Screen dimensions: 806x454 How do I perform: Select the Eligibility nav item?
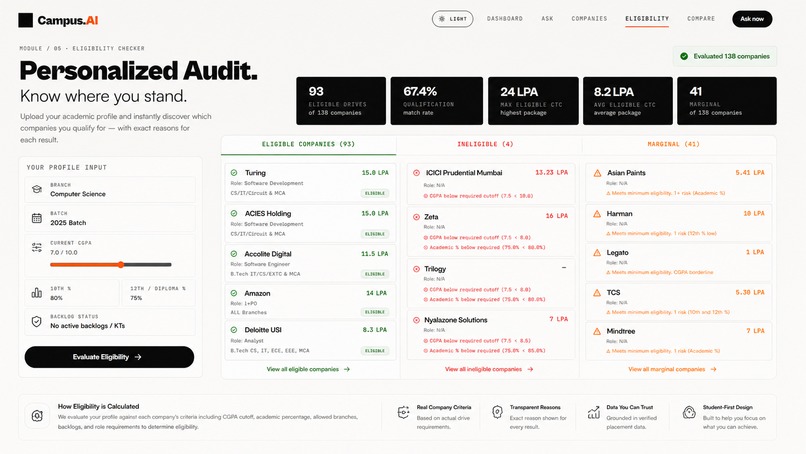[647, 19]
